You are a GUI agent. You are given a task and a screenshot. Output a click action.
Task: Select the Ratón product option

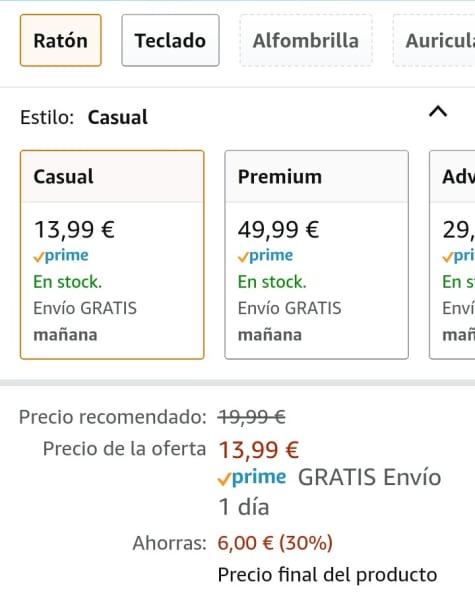pos(61,40)
